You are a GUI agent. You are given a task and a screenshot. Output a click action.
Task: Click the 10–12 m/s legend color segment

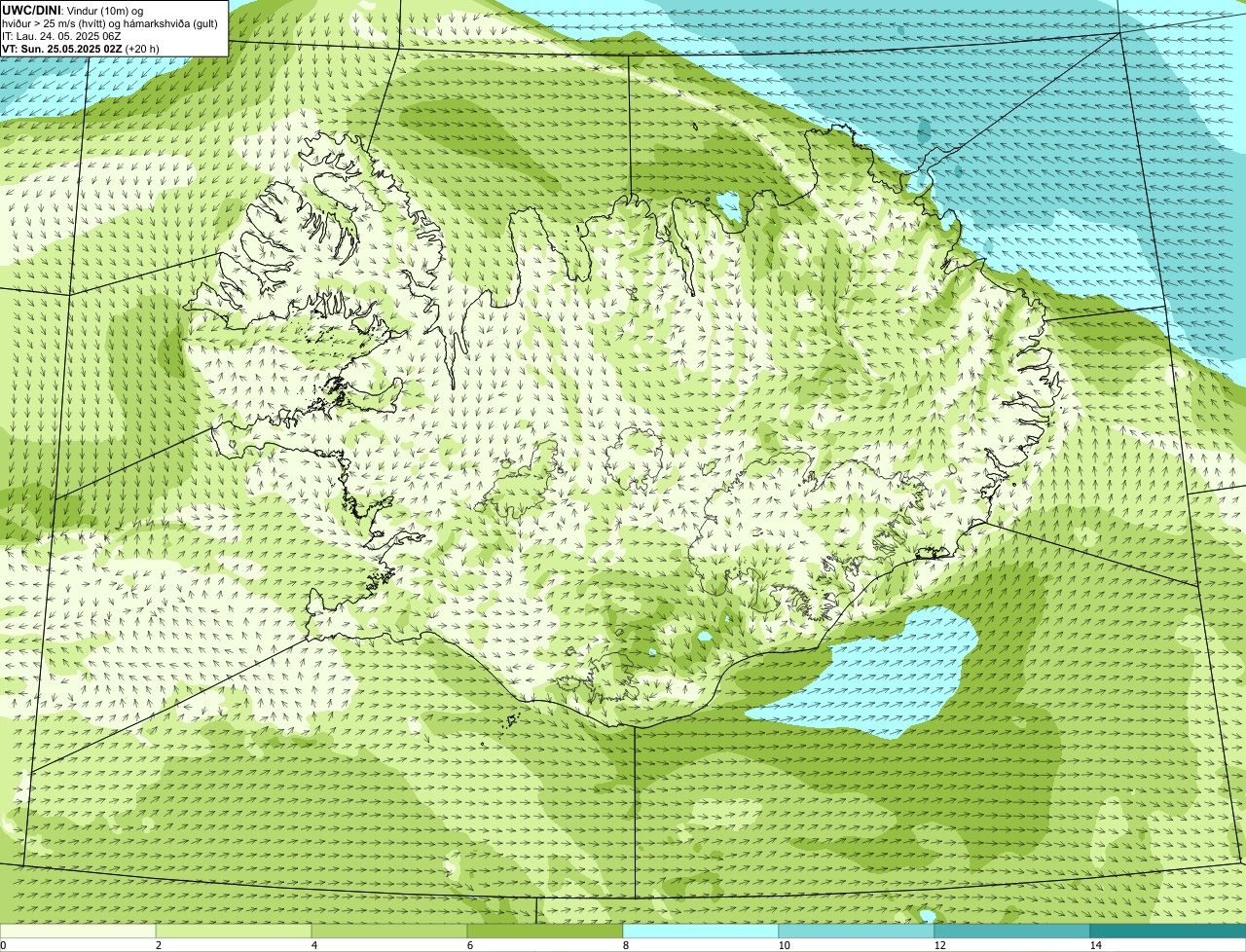click(857, 931)
